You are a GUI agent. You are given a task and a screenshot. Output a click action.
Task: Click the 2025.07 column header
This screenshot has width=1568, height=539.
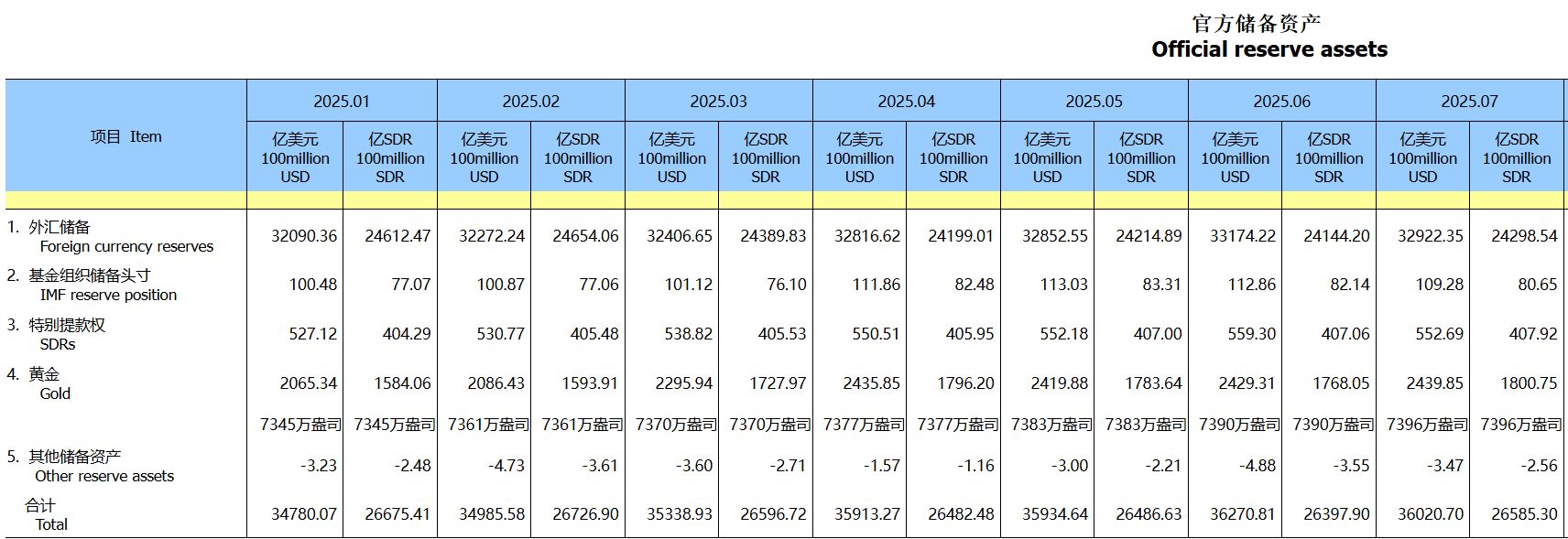coord(1469,102)
